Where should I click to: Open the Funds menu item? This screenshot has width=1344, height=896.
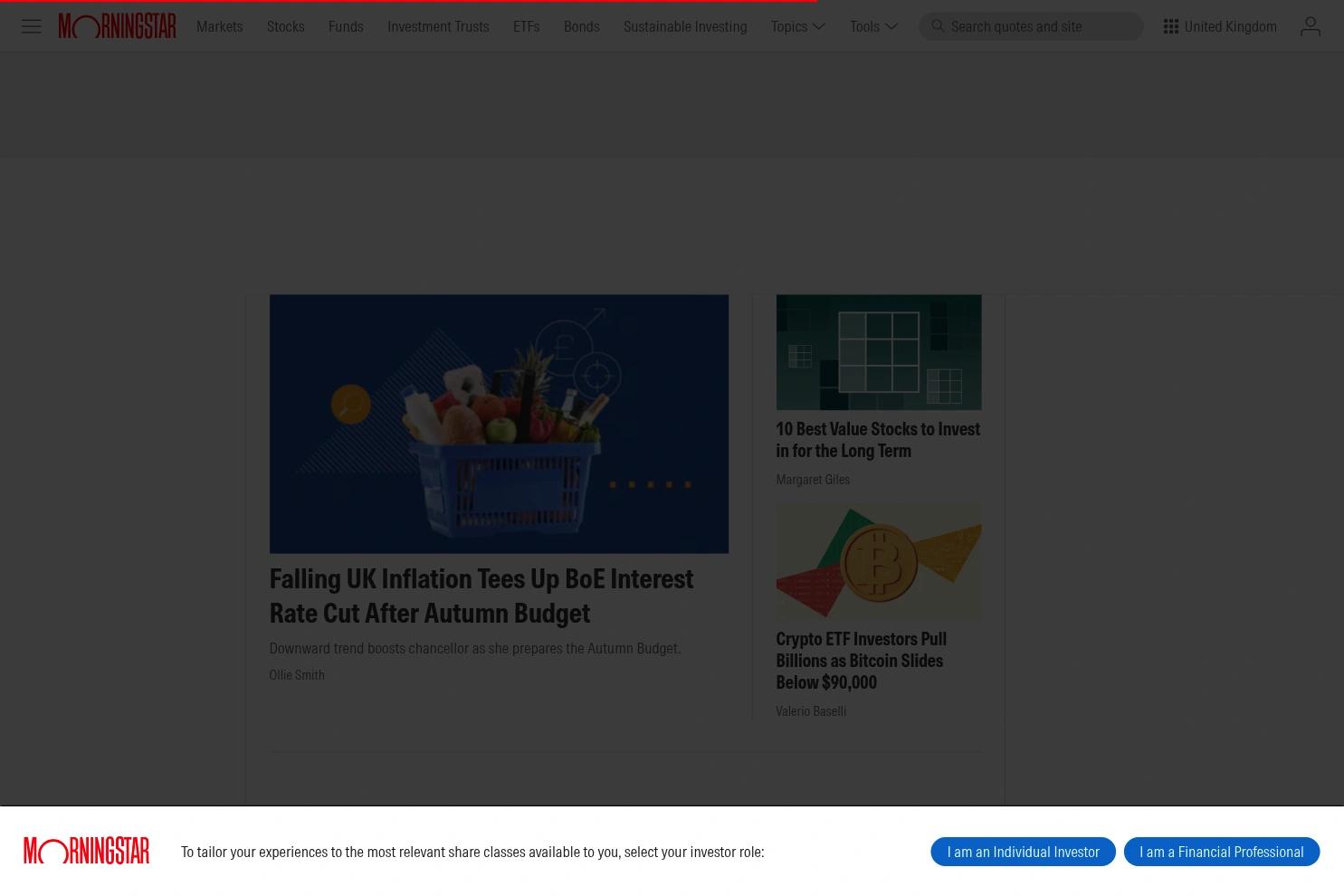[346, 26]
